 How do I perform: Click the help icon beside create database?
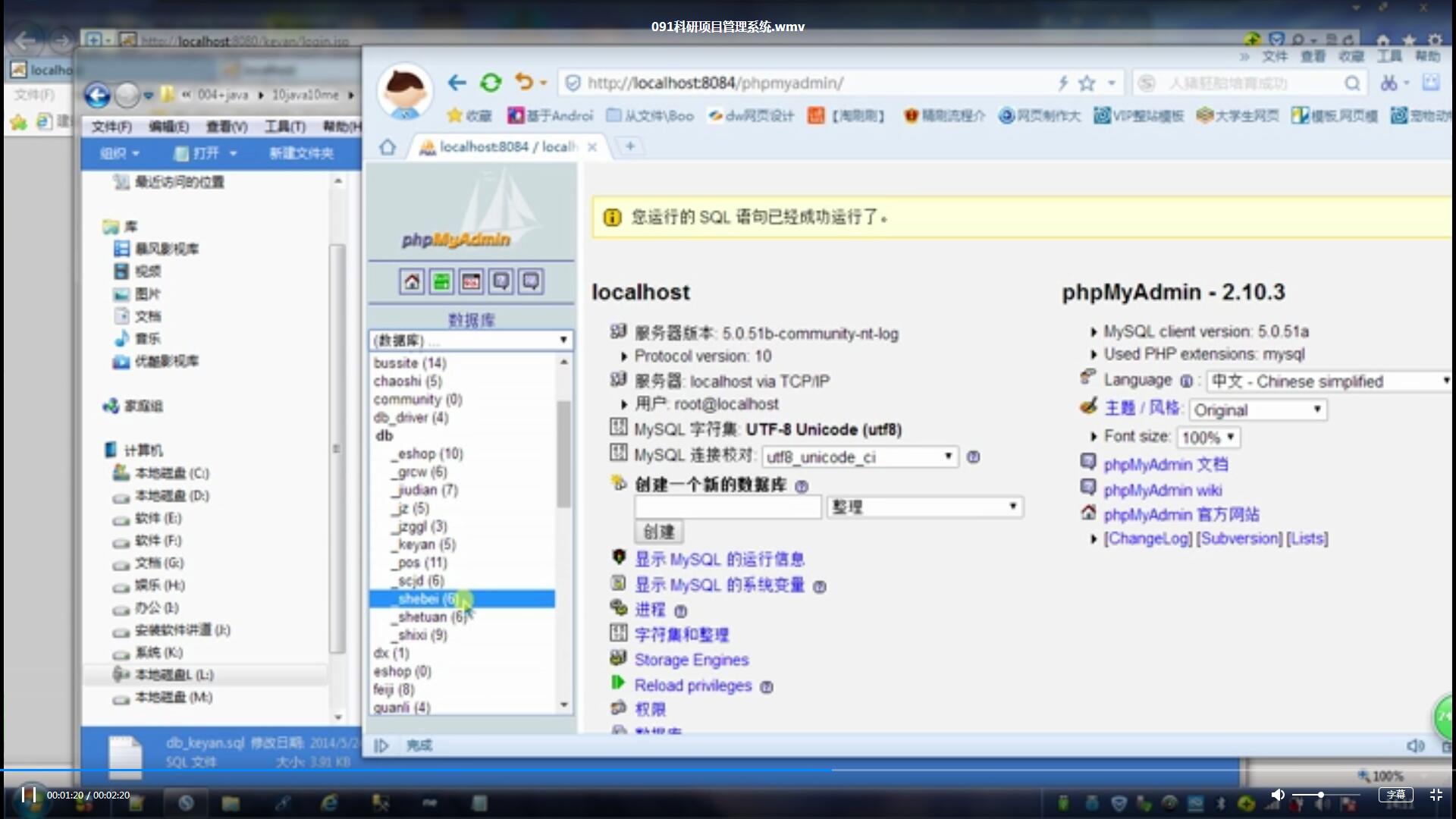[x=802, y=487]
